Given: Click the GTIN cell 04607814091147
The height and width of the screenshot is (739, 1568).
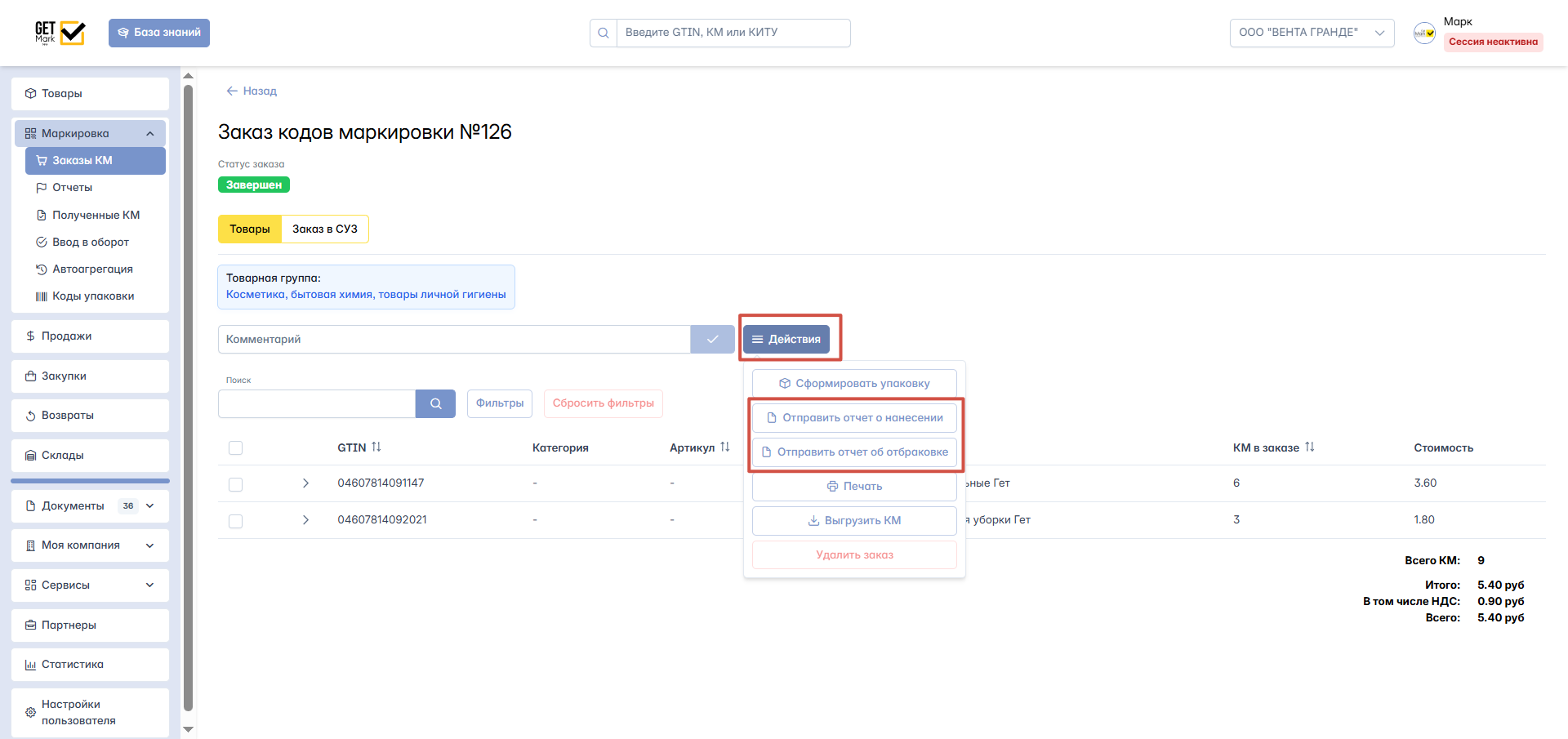Looking at the screenshot, I should (x=381, y=483).
